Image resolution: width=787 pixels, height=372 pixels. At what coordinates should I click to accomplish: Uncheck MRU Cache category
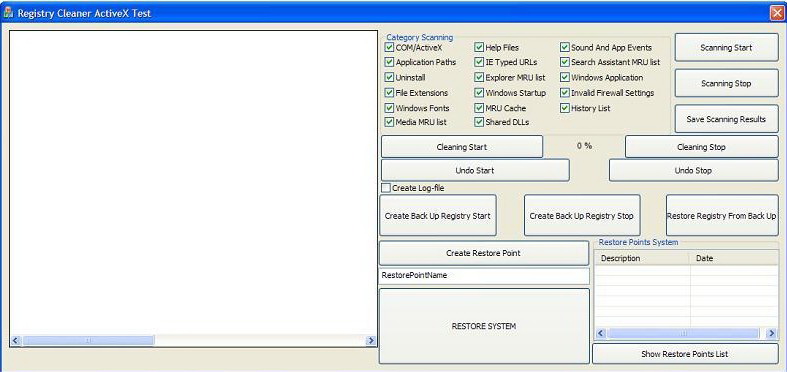coord(479,108)
